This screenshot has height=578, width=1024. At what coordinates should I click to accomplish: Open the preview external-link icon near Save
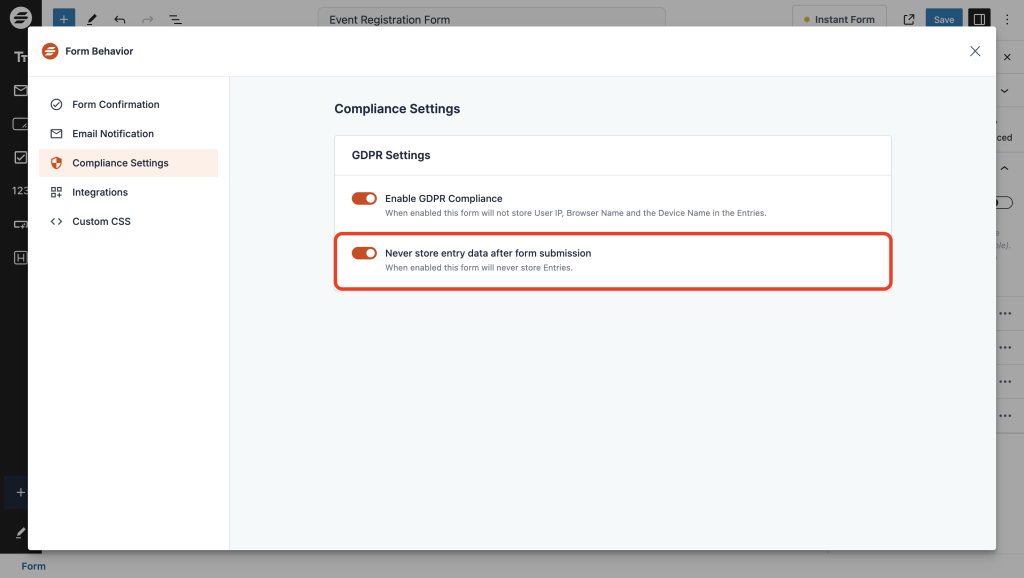(908, 18)
